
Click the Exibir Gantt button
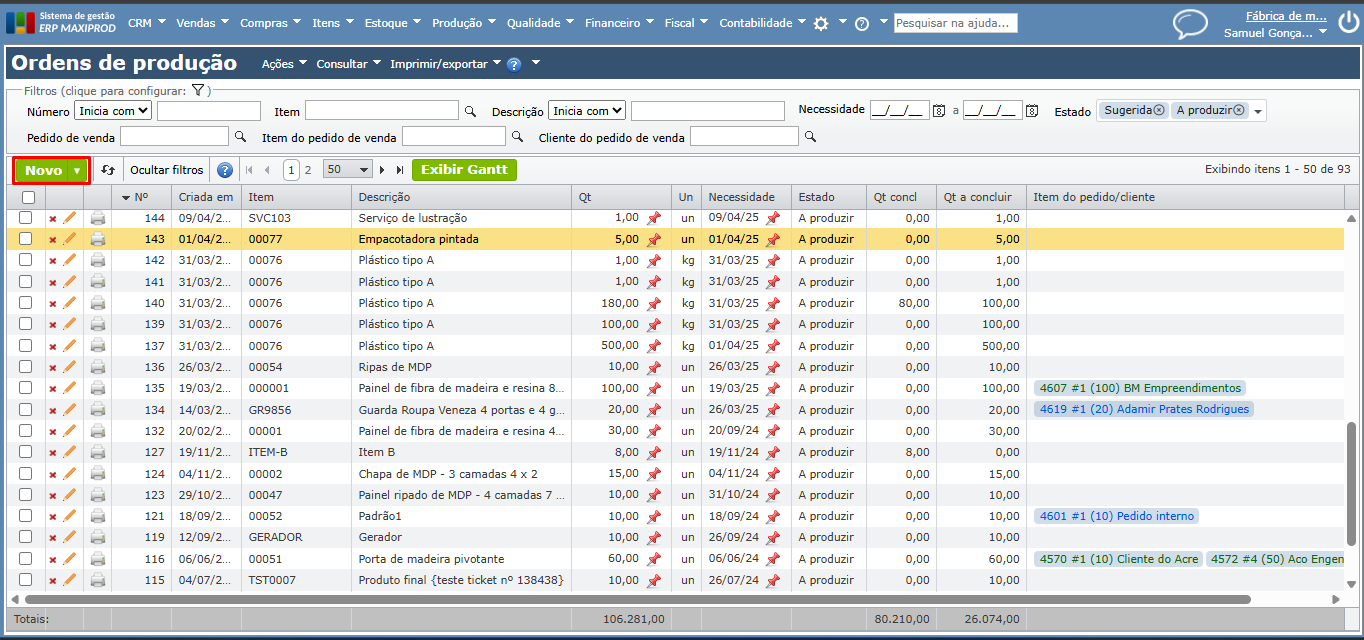(x=464, y=170)
